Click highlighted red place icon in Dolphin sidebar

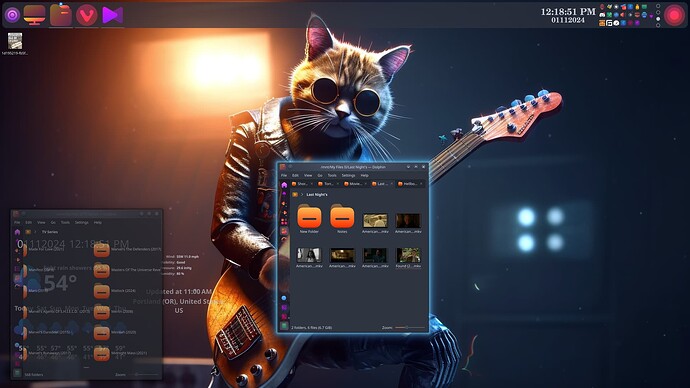(x=284, y=231)
